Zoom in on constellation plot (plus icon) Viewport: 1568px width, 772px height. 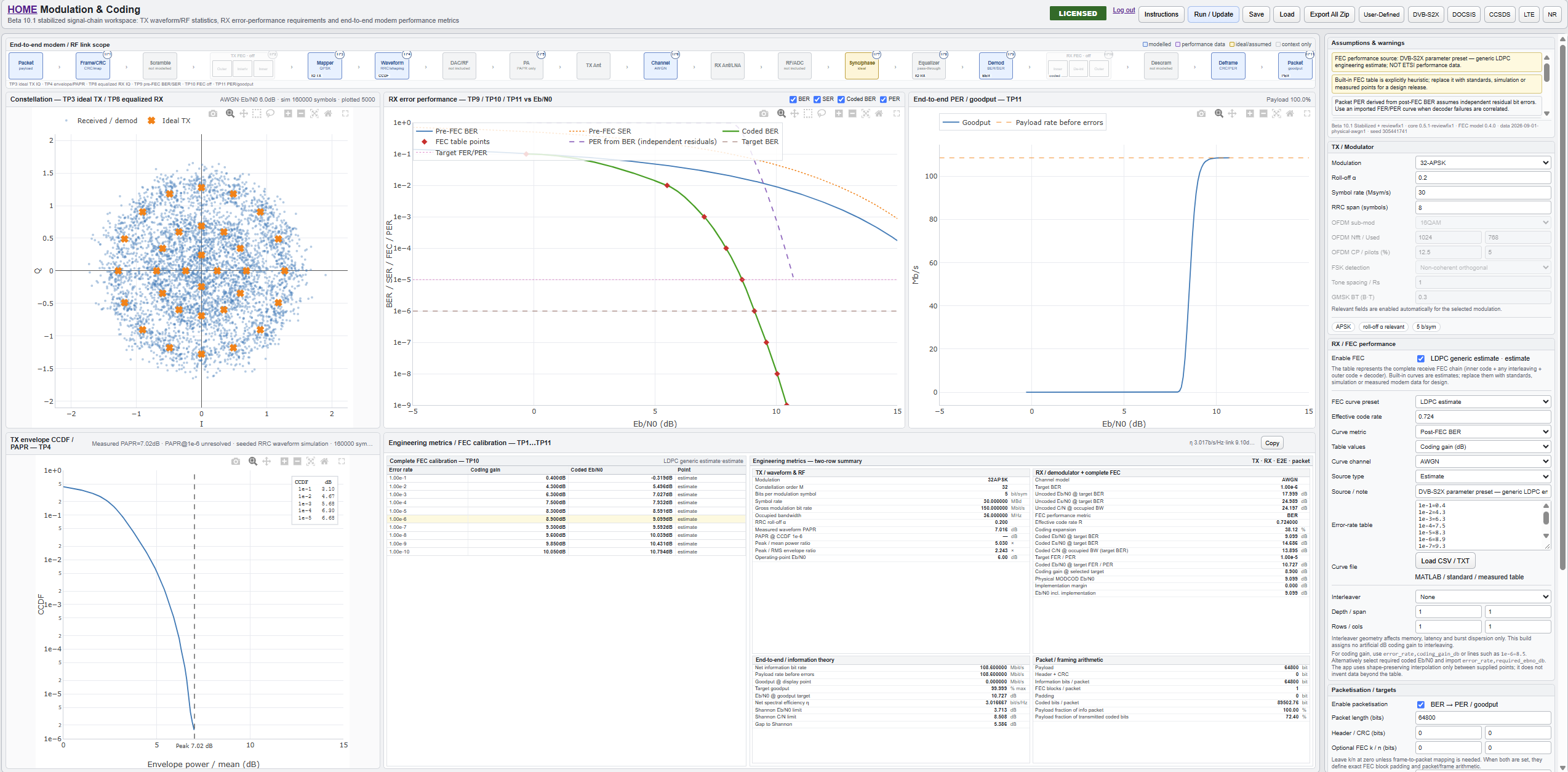click(x=287, y=113)
